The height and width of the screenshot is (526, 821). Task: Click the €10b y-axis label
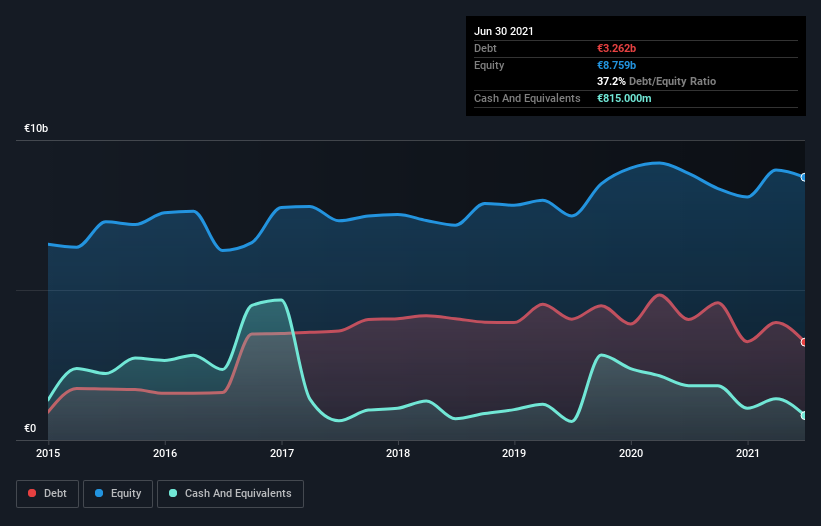(x=36, y=128)
